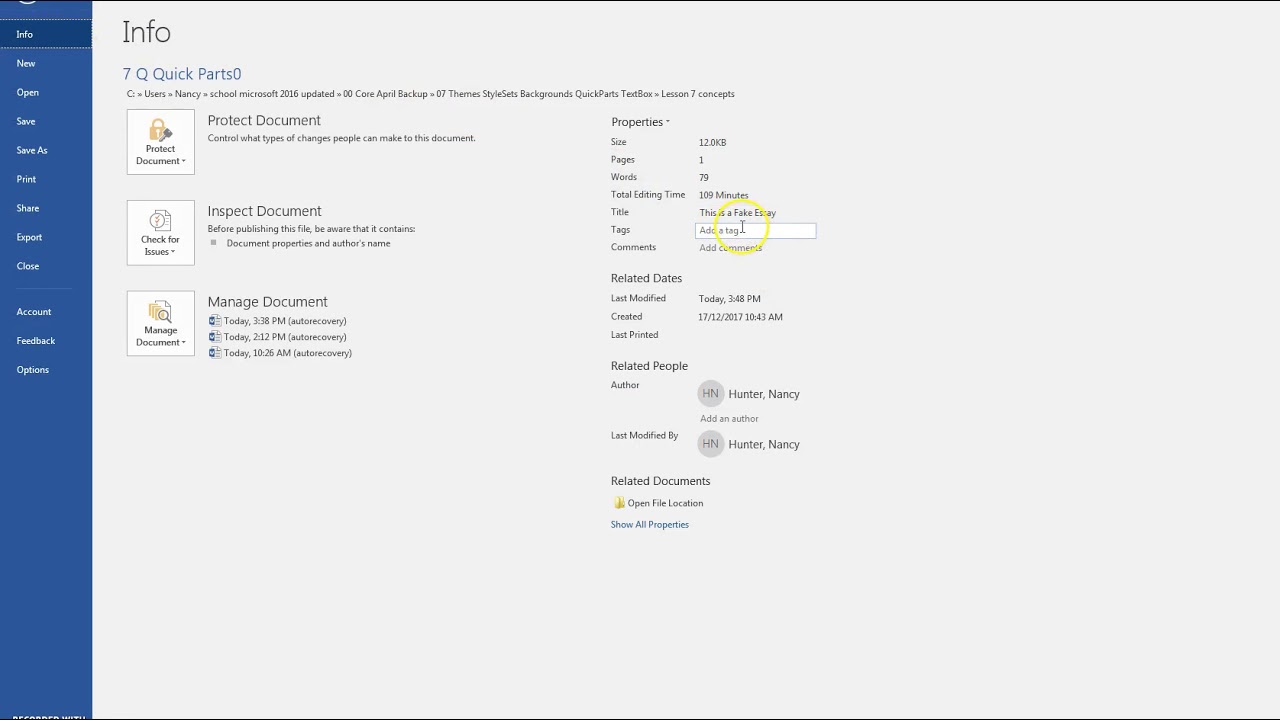
Task: Click the Word icon beside the 2:12 PM version
Action: 214,337
